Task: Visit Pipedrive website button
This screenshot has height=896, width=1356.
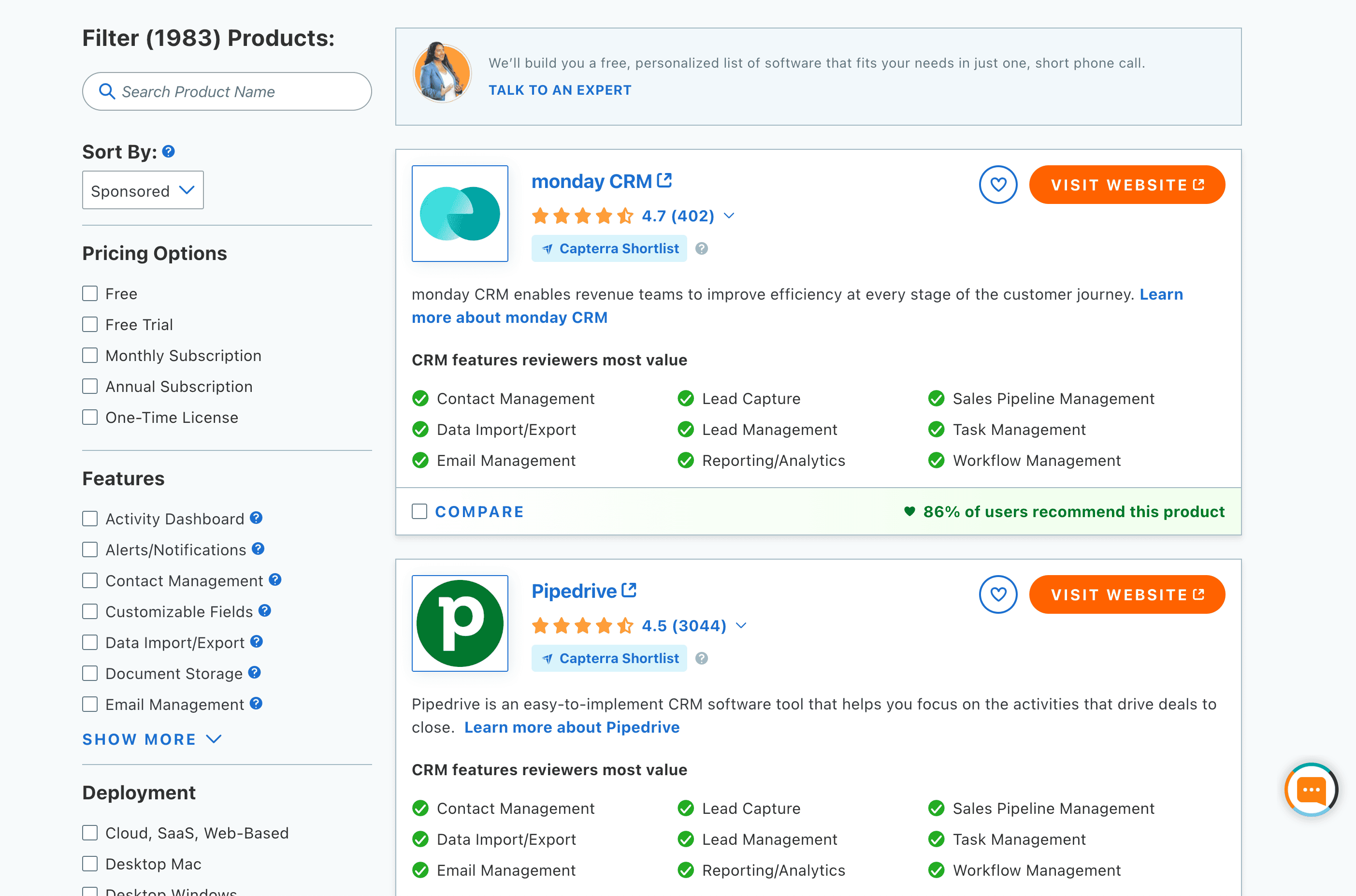Action: tap(1126, 594)
